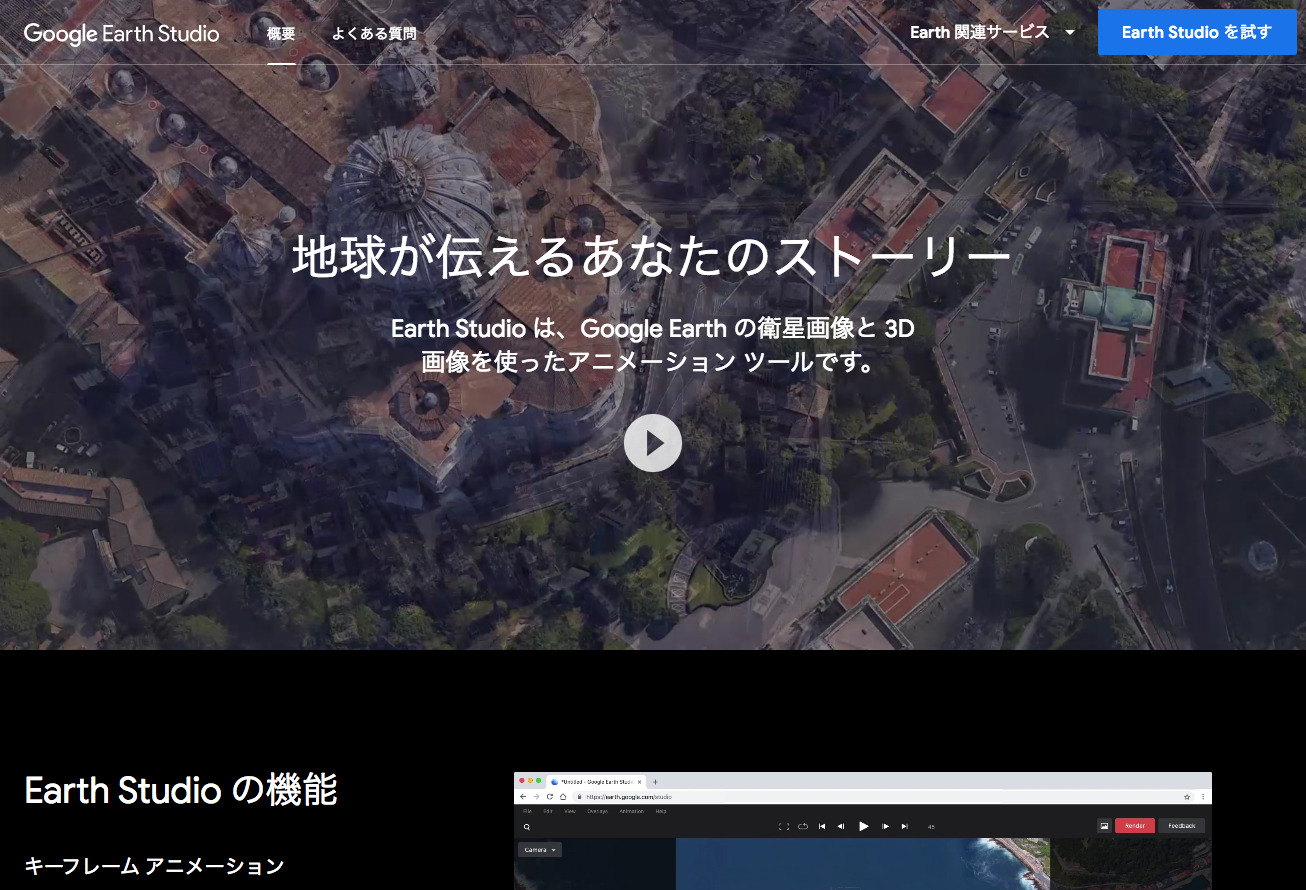
Task: Play the hero intro video
Action: pos(653,443)
